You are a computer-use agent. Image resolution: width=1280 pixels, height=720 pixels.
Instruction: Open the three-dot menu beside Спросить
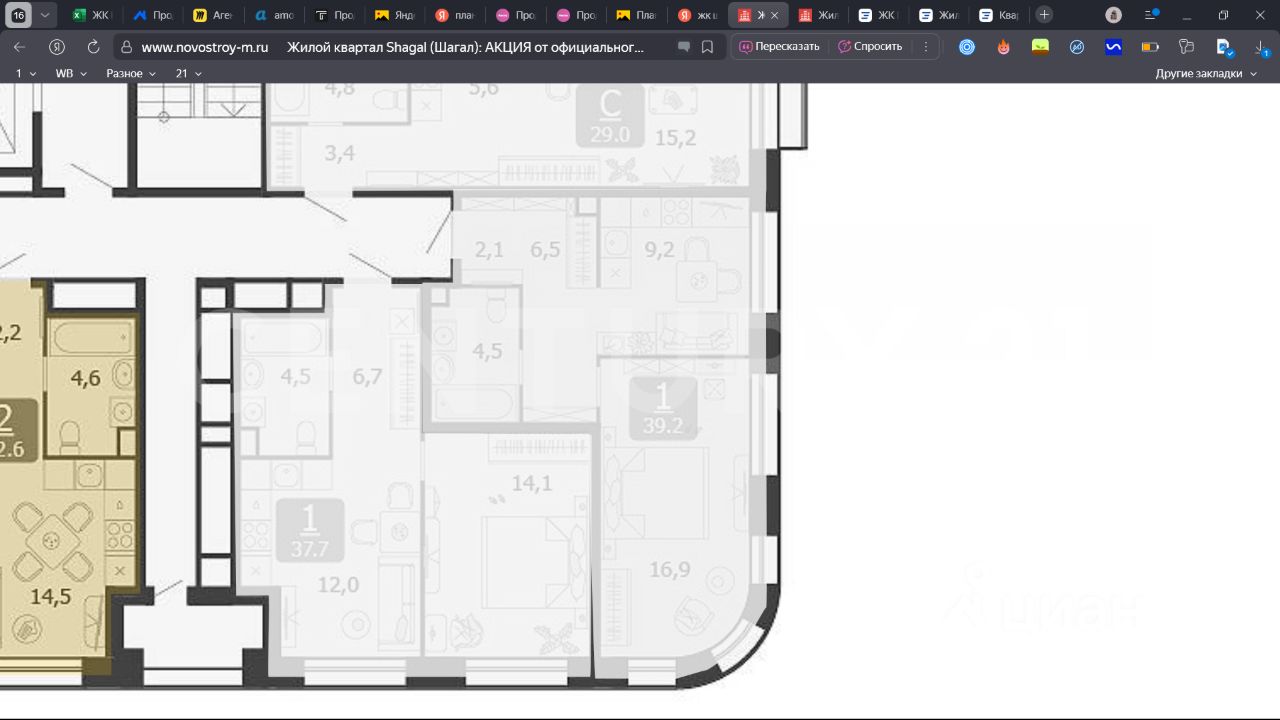pyautogui.click(x=926, y=47)
